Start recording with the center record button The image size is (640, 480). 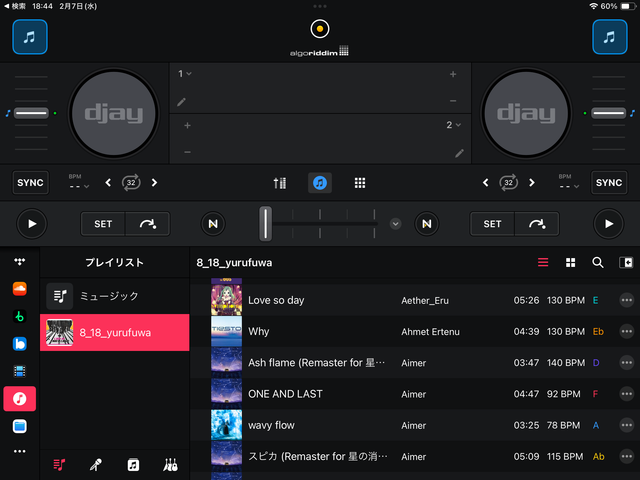(320, 29)
